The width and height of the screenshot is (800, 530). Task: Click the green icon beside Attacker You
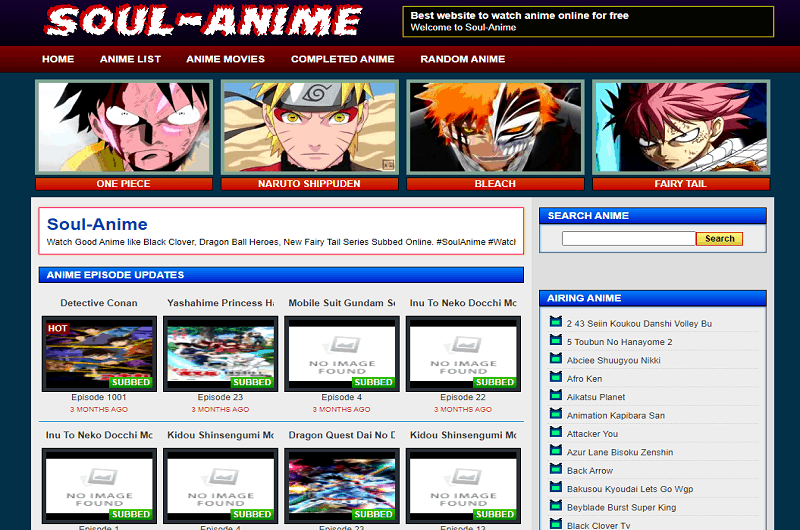pyautogui.click(x=556, y=433)
